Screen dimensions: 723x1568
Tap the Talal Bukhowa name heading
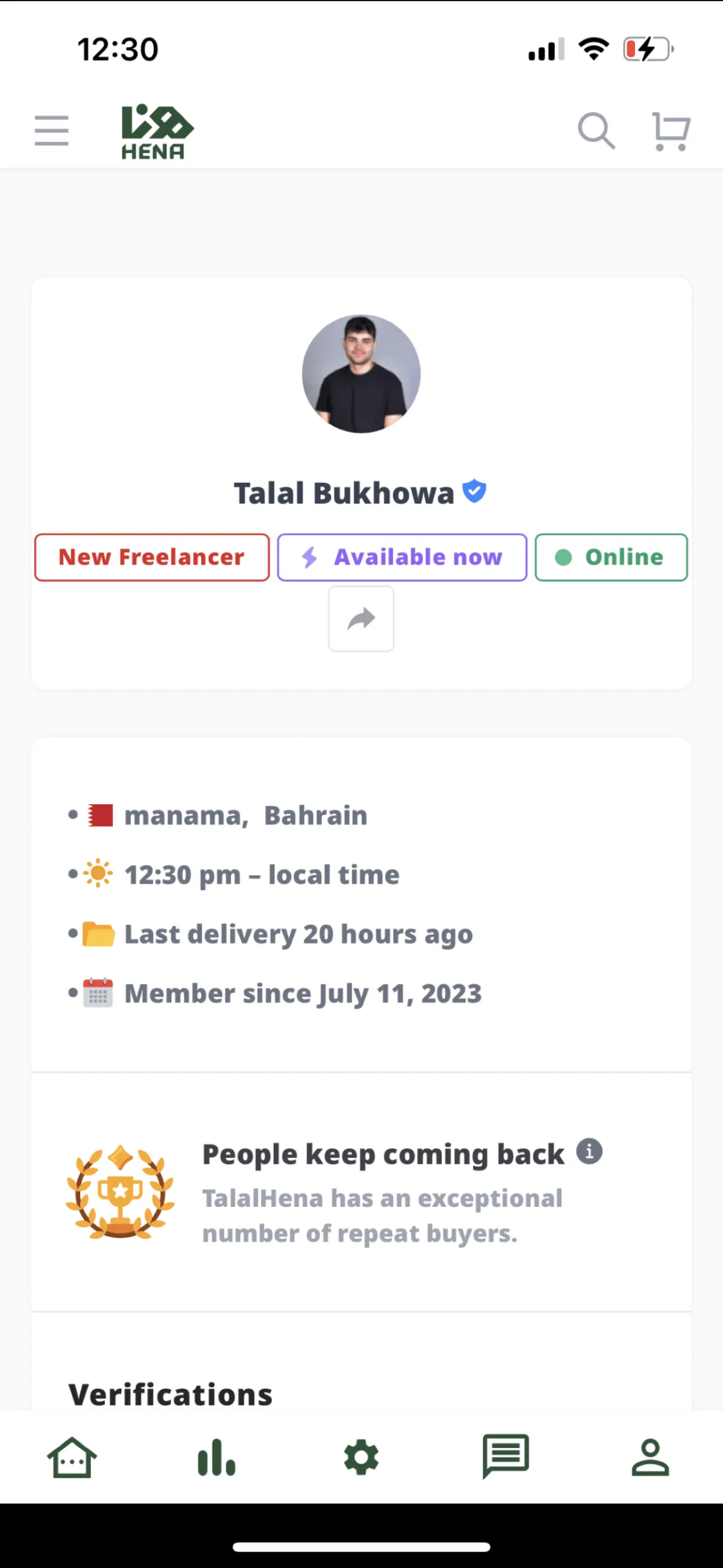point(344,493)
